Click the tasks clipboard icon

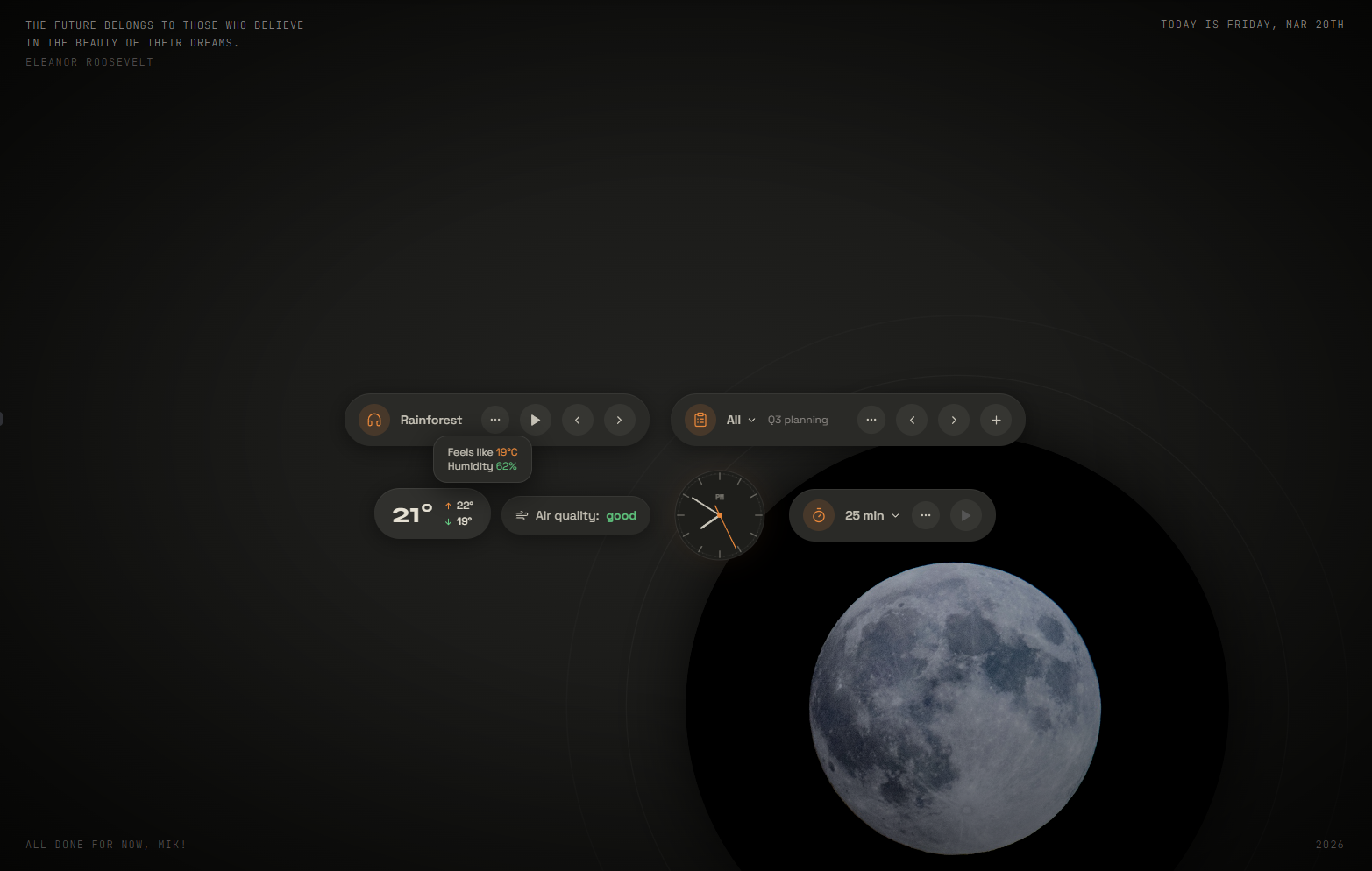coord(700,420)
